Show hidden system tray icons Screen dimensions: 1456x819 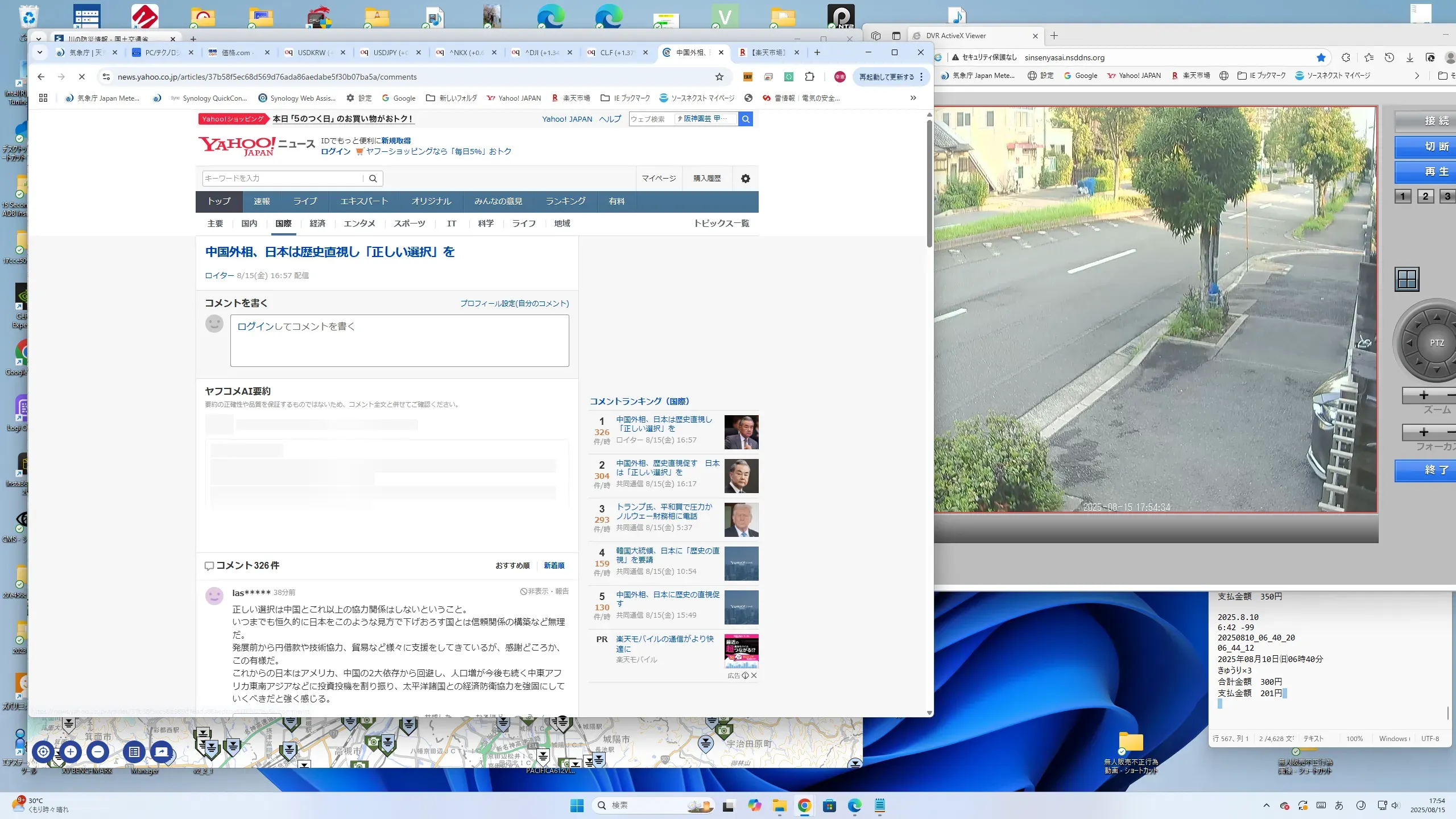(1266, 805)
